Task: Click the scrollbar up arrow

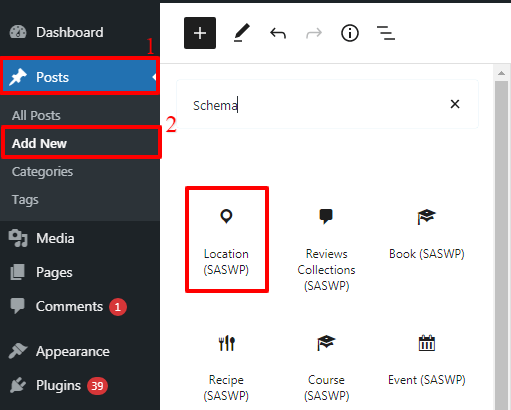Action: pyautogui.click(x=501, y=73)
